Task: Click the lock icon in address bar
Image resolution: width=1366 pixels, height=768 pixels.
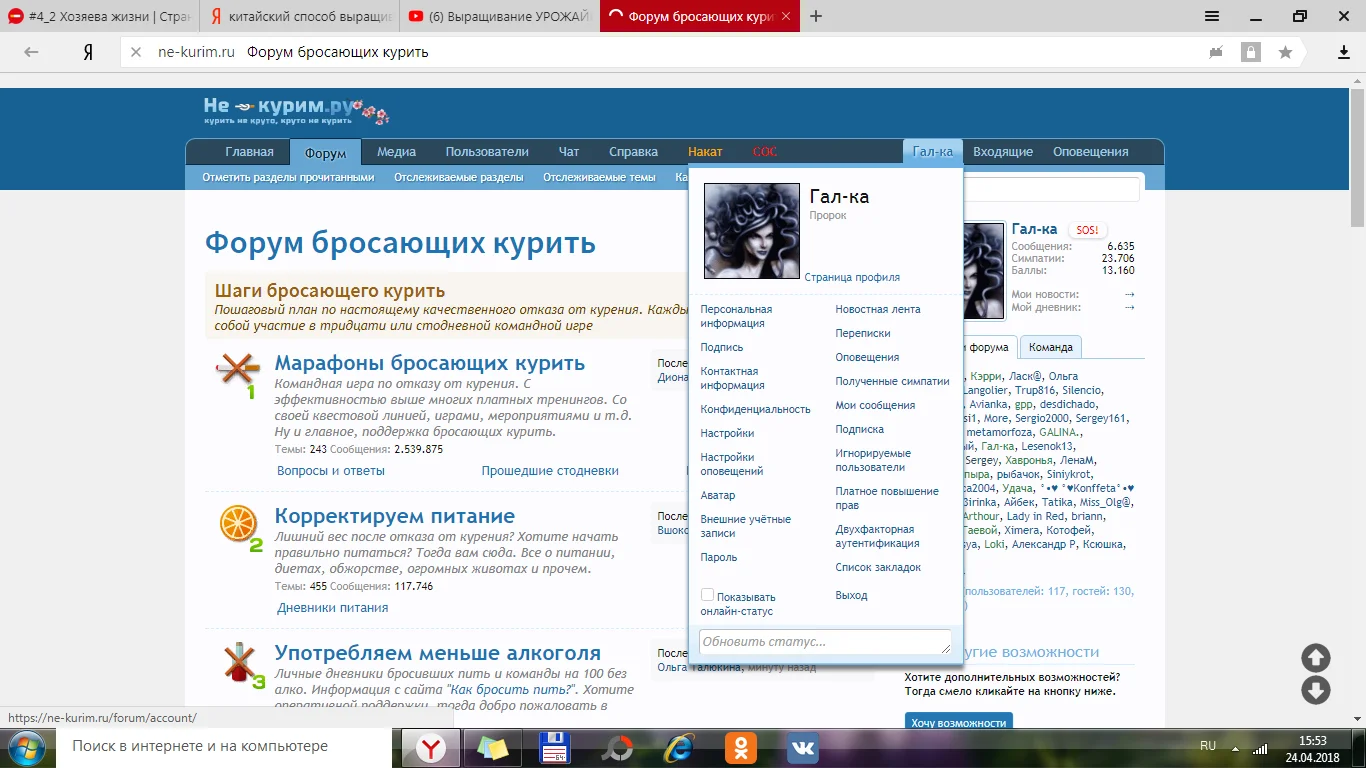Action: (x=1250, y=52)
